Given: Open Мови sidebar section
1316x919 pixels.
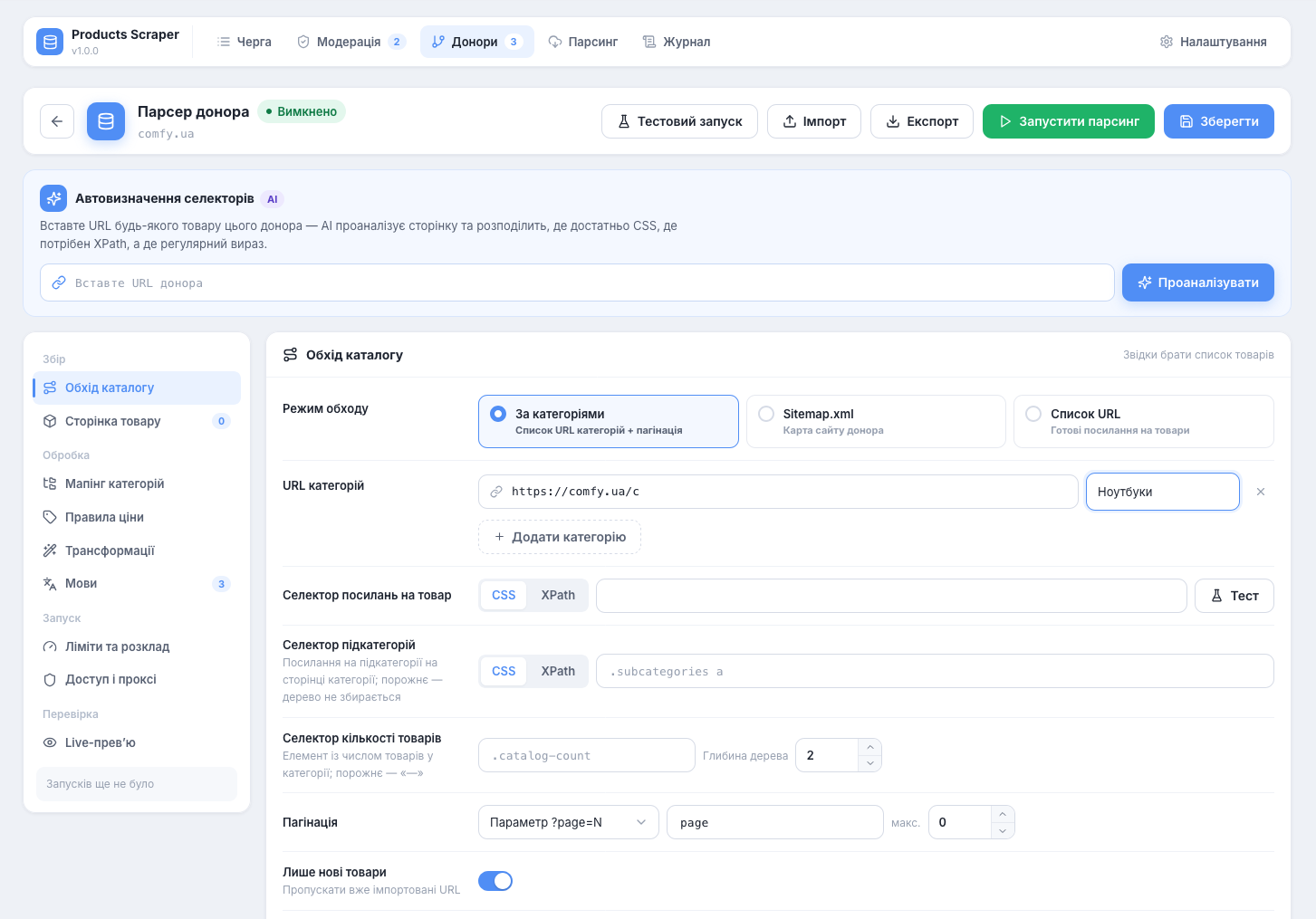Looking at the screenshot, I should (x=137, y=583).
